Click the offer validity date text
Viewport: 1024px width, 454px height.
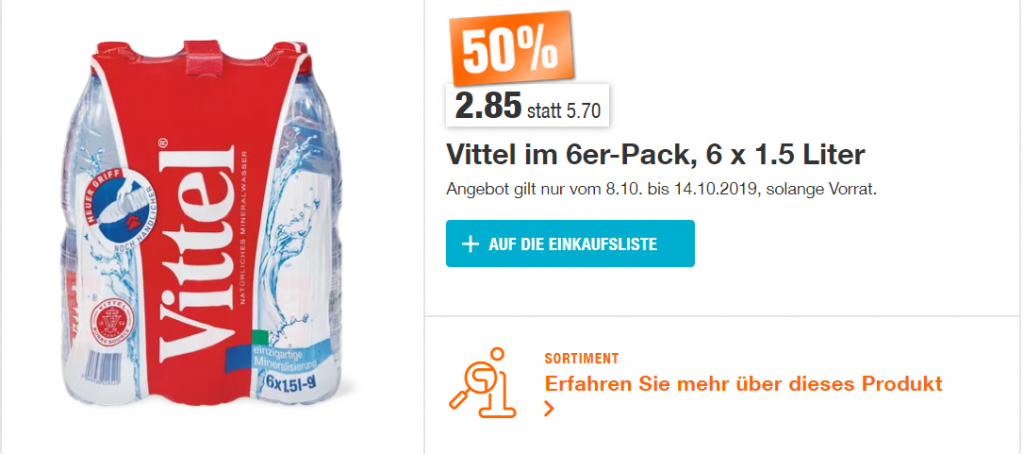pos(660,190)
